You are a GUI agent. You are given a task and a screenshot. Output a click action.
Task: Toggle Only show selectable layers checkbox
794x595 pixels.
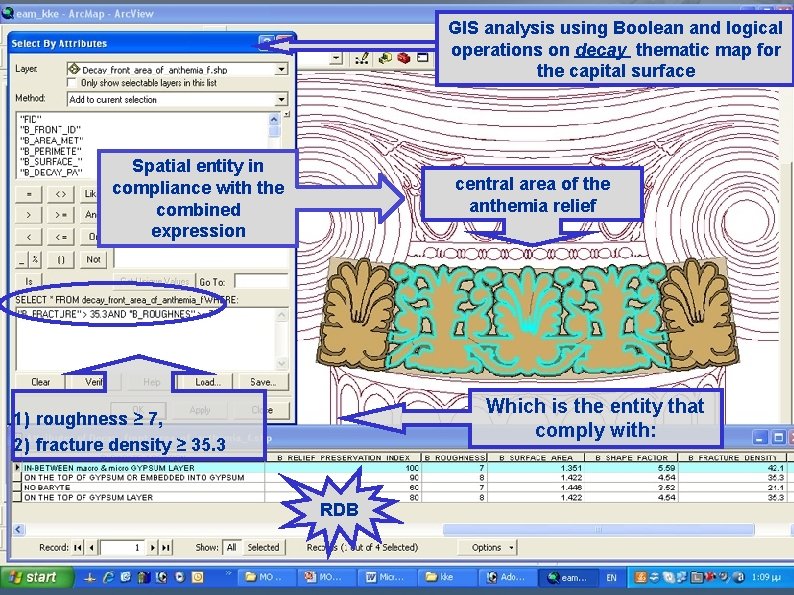71,83
